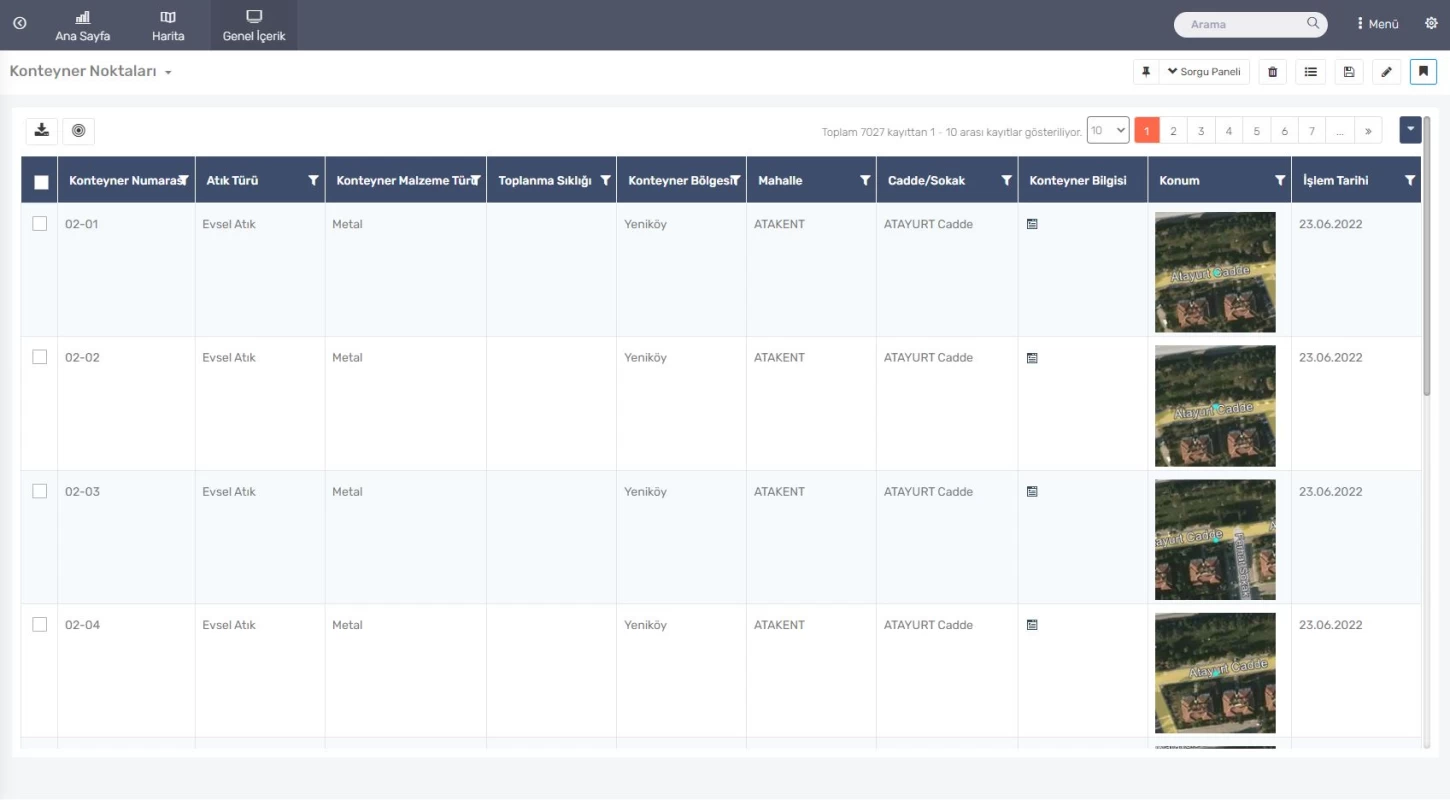The width and height of the screenshot is (1450, 800).
Task: Filter the İşlem Tarihi column
Action: coord(1410,180)
